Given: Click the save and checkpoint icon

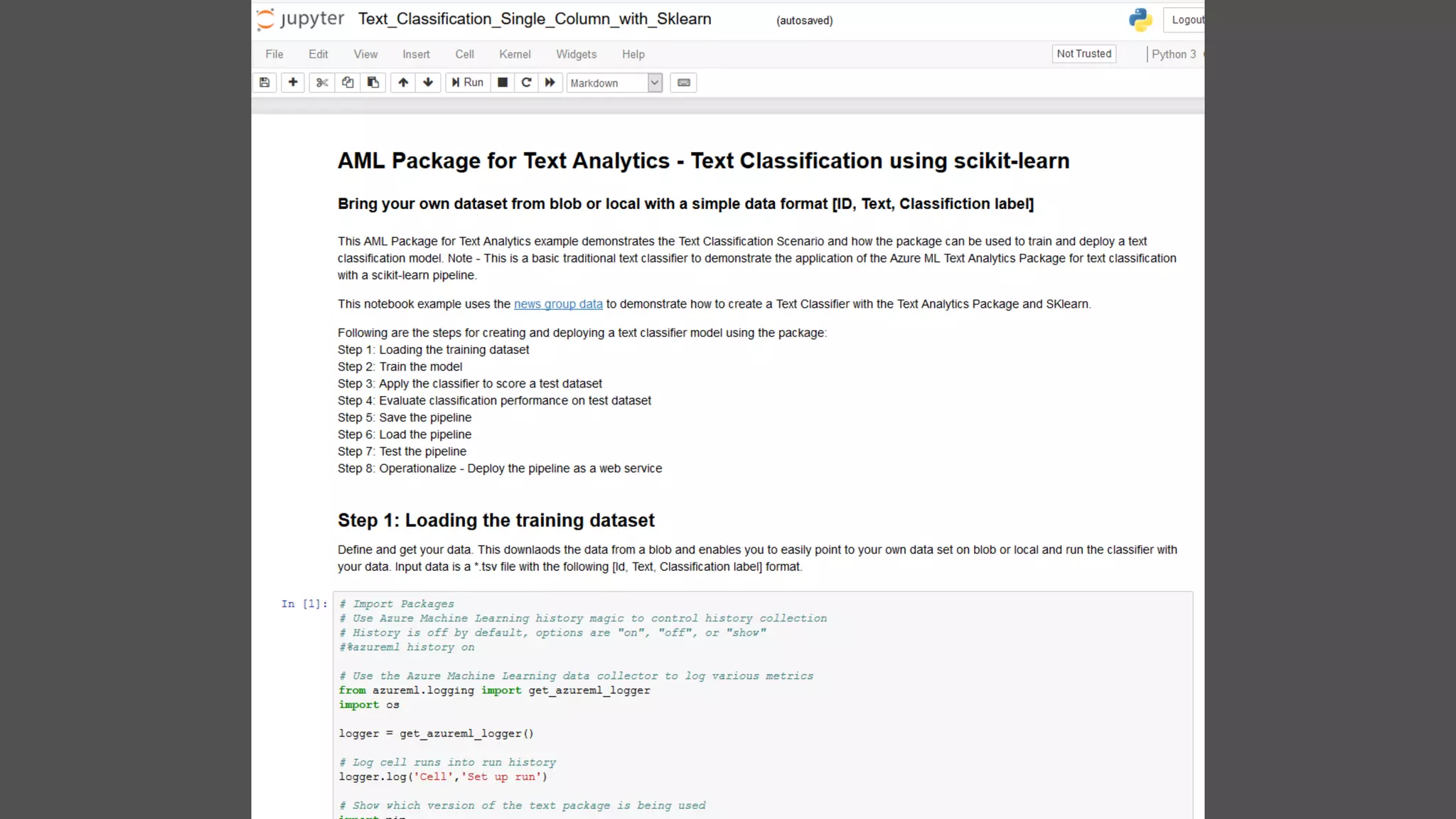Looking at the screenshot, I should [x=264, y=82].
